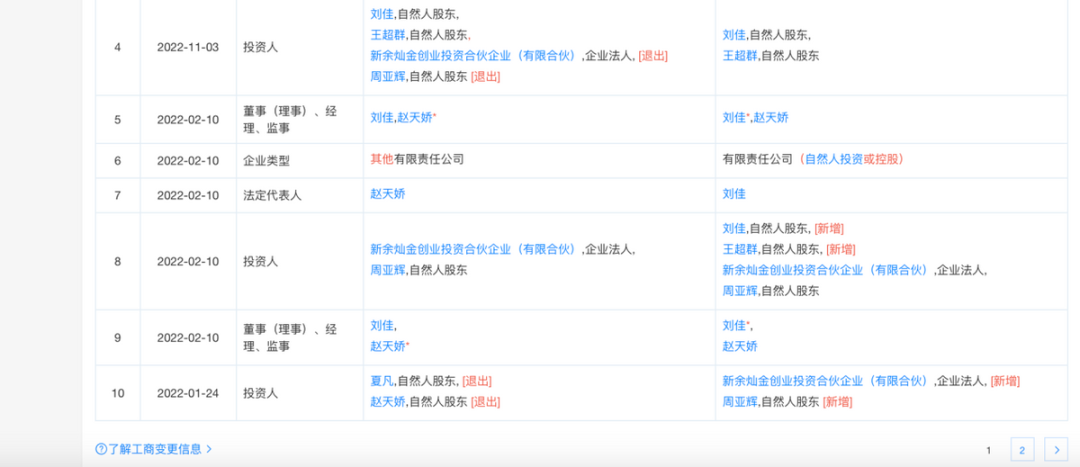The width and height of the screenshot is (1080, 467).
Task: Open 夏凡 shareholder link in row 10
Action: click(x=382, y=381)
